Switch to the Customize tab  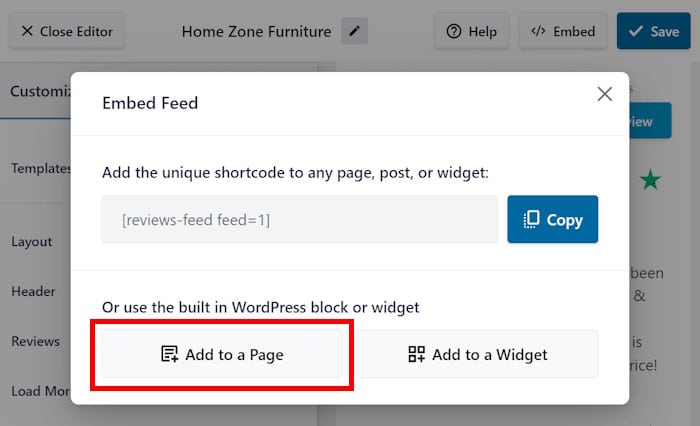coord(40,91)
